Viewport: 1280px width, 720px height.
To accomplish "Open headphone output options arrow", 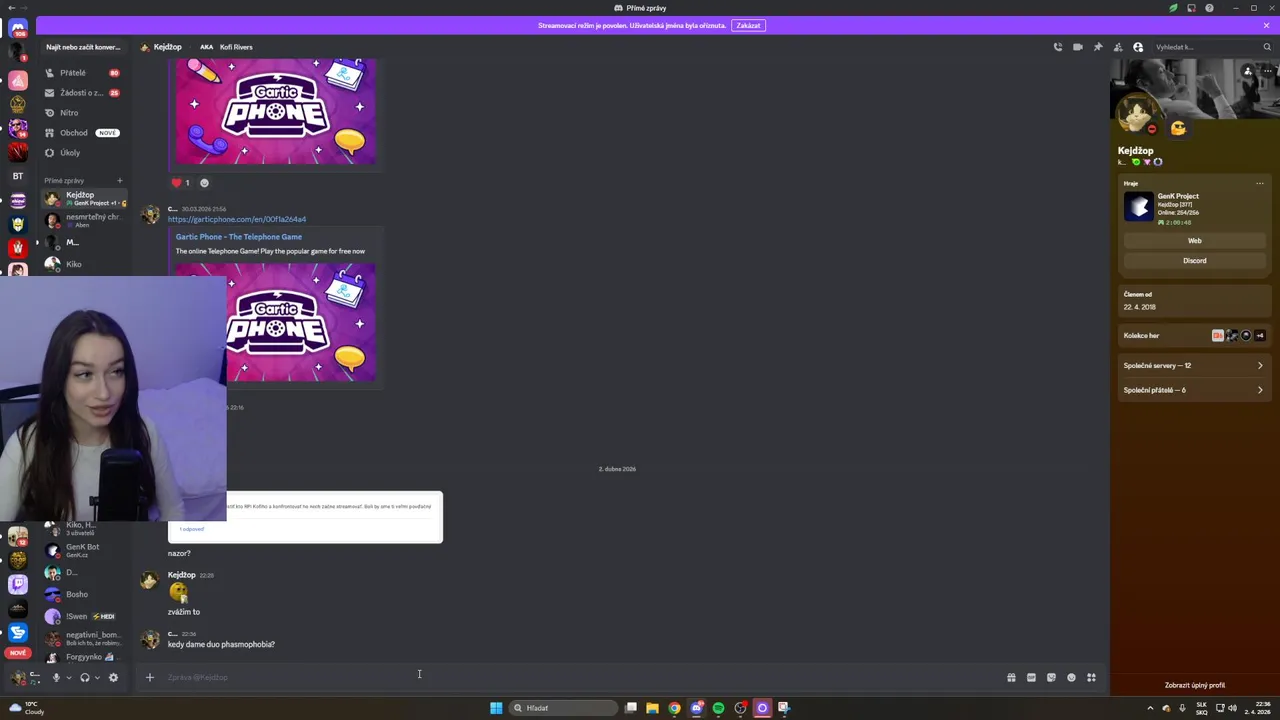I will (x=97, y=678).
